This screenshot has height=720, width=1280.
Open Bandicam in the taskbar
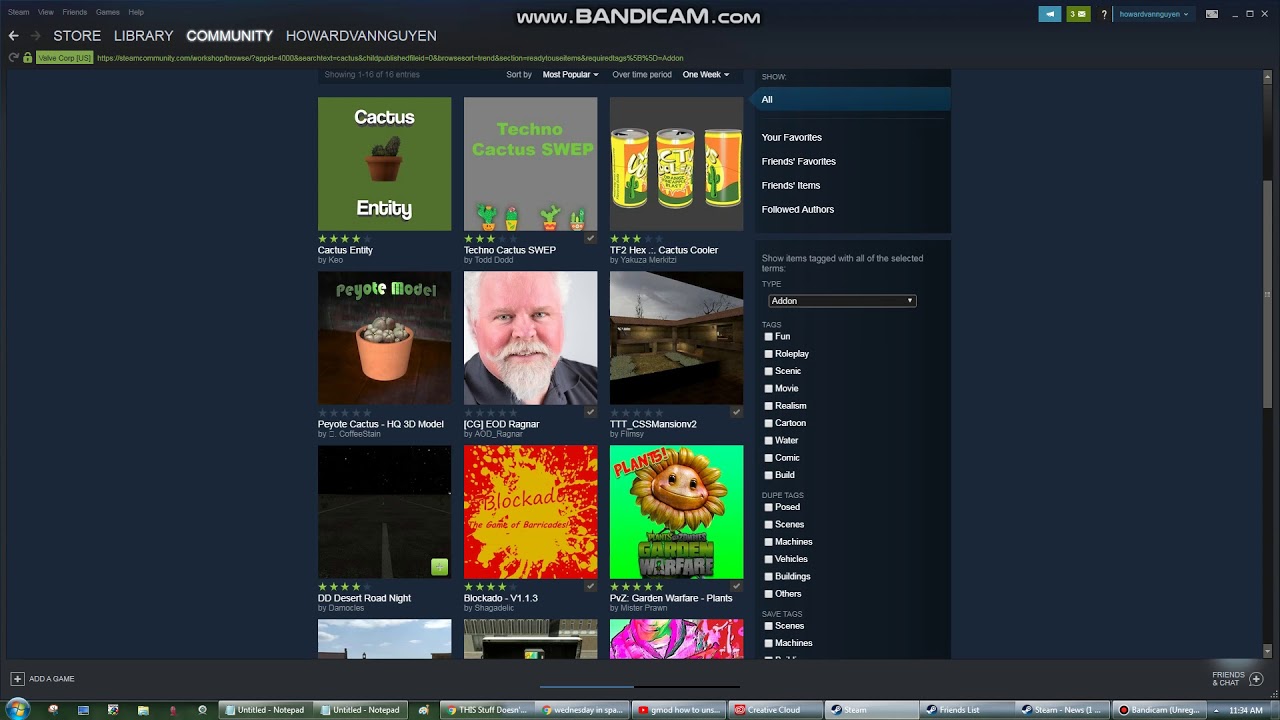(1157, 710)
